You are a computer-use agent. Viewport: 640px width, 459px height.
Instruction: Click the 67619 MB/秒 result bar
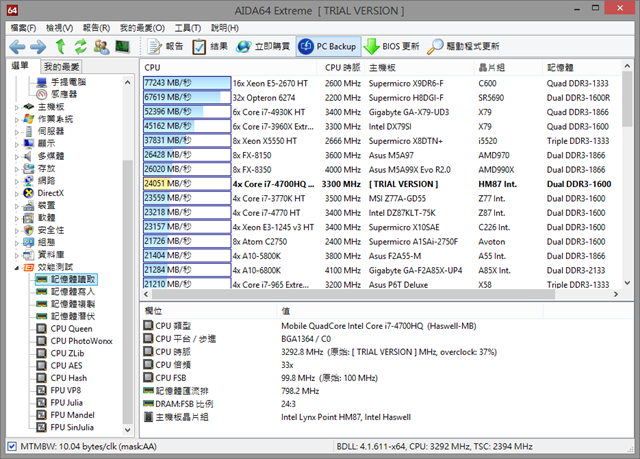pyautogui.click(x=187, y=97)
